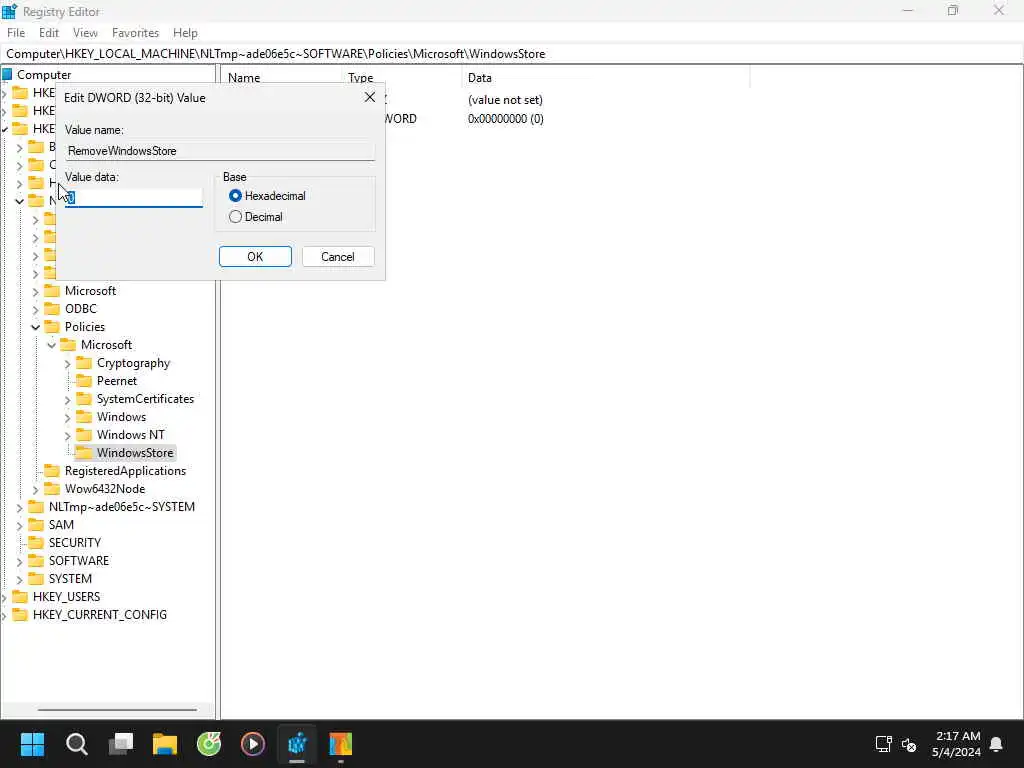Open the Help menu

point(185,33)
